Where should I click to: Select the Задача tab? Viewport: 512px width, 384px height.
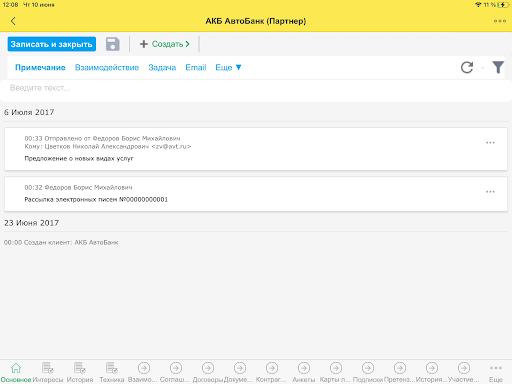tap(162, 68)
